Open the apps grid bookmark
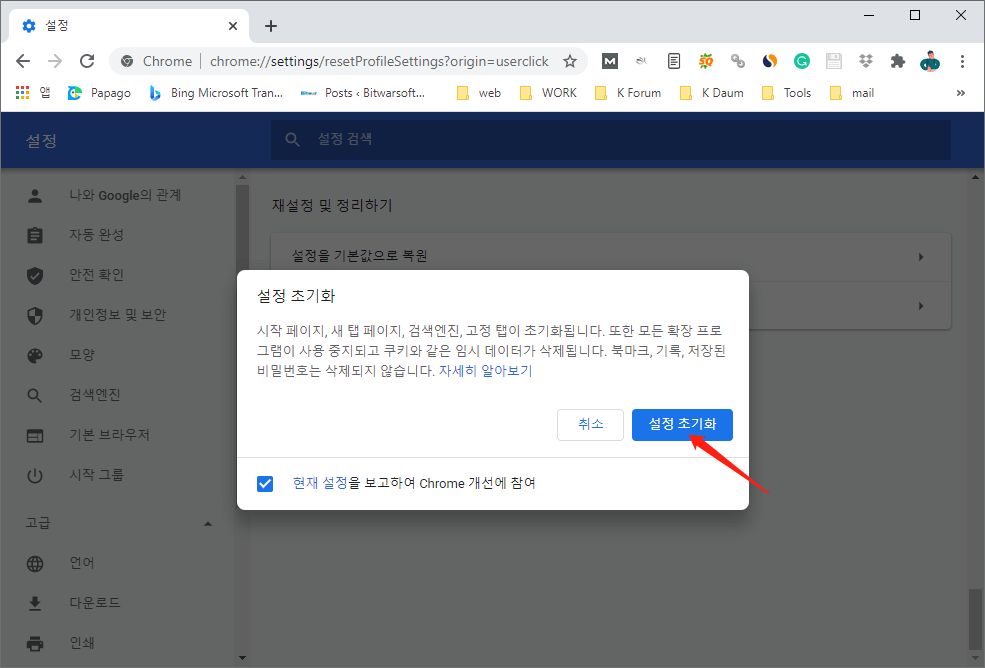Screen dimensions: 985x668 (32, 93)
